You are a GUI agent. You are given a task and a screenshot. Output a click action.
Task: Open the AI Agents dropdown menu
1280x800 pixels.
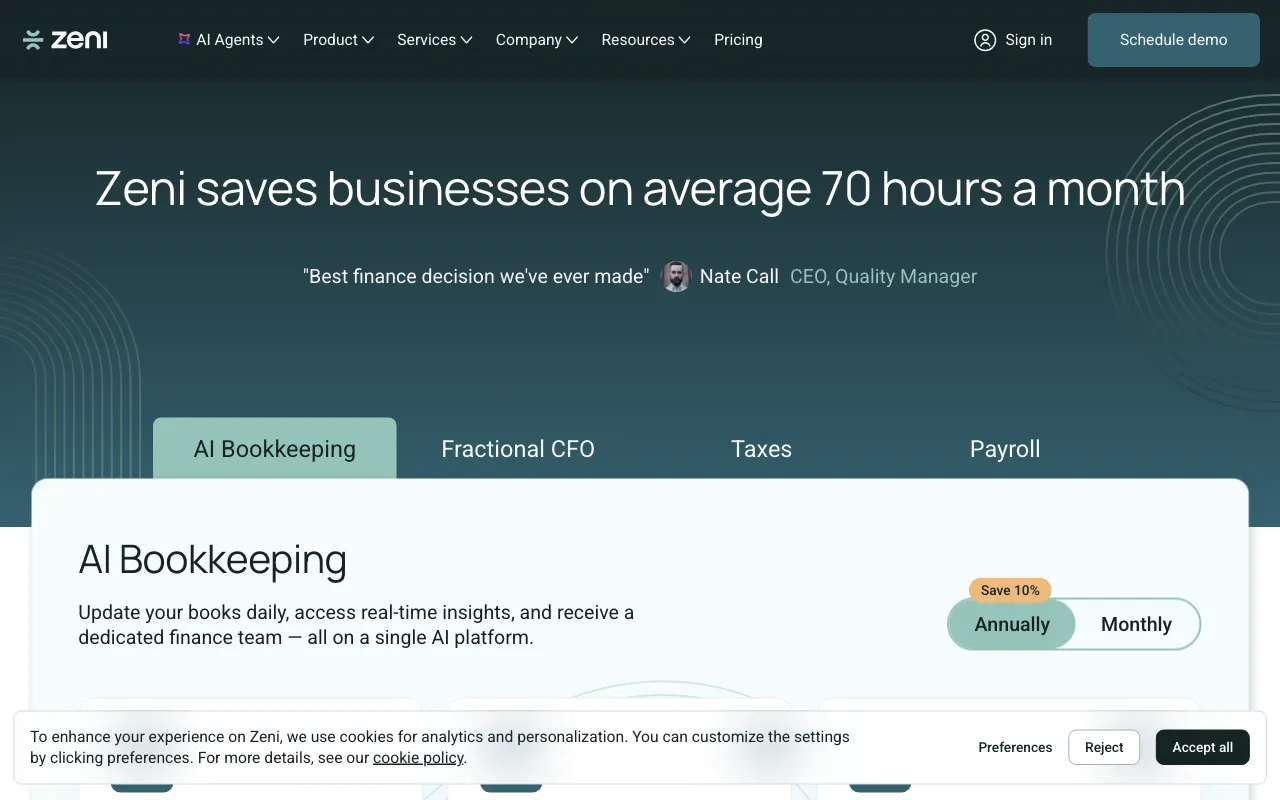(x=228, y=40)
